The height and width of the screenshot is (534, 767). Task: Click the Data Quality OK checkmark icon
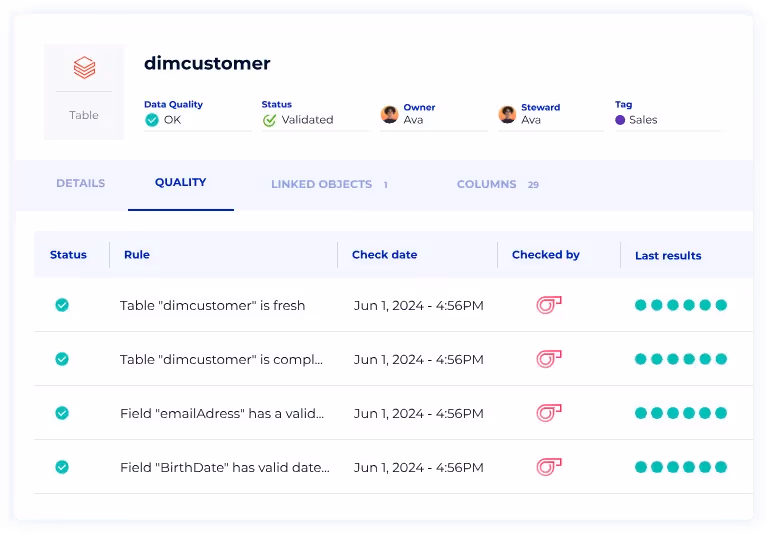coord(152,120)
